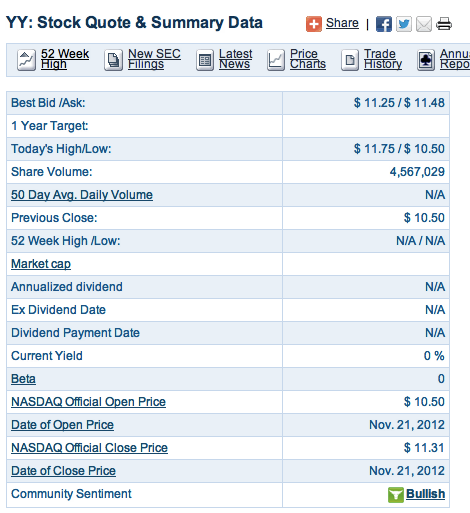Open the Trade History link
Screen dimensions: 470x513
[383, 59]
